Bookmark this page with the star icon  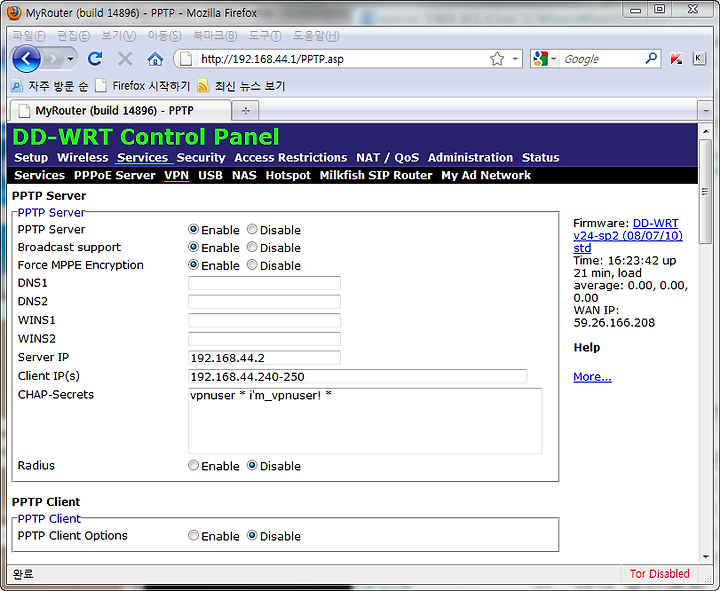[497, 59]
